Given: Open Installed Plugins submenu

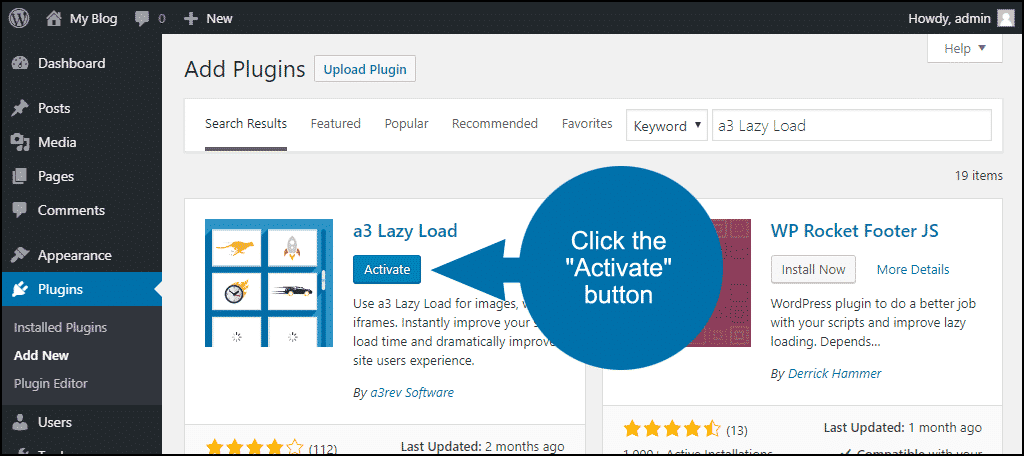Looking at the screenshot, I should tap(60, 328).
